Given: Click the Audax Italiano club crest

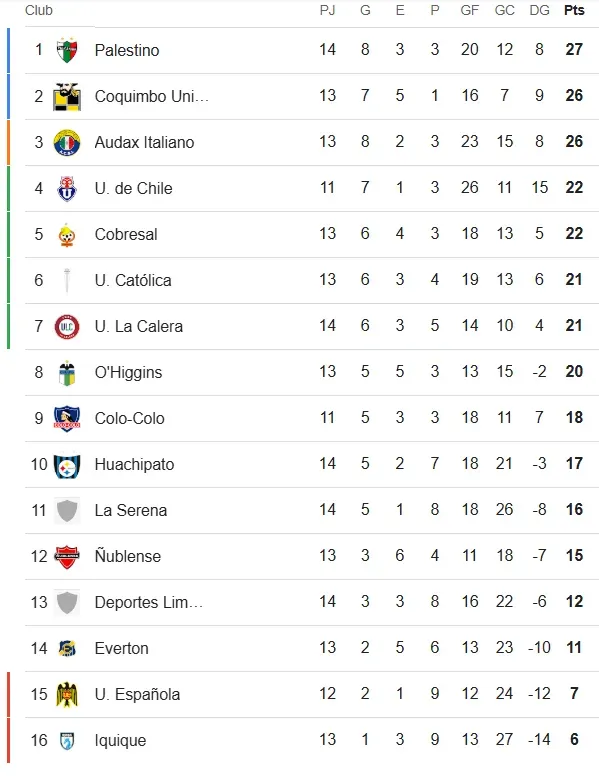Looking at the screenshot, I should (x=67, y=143).
